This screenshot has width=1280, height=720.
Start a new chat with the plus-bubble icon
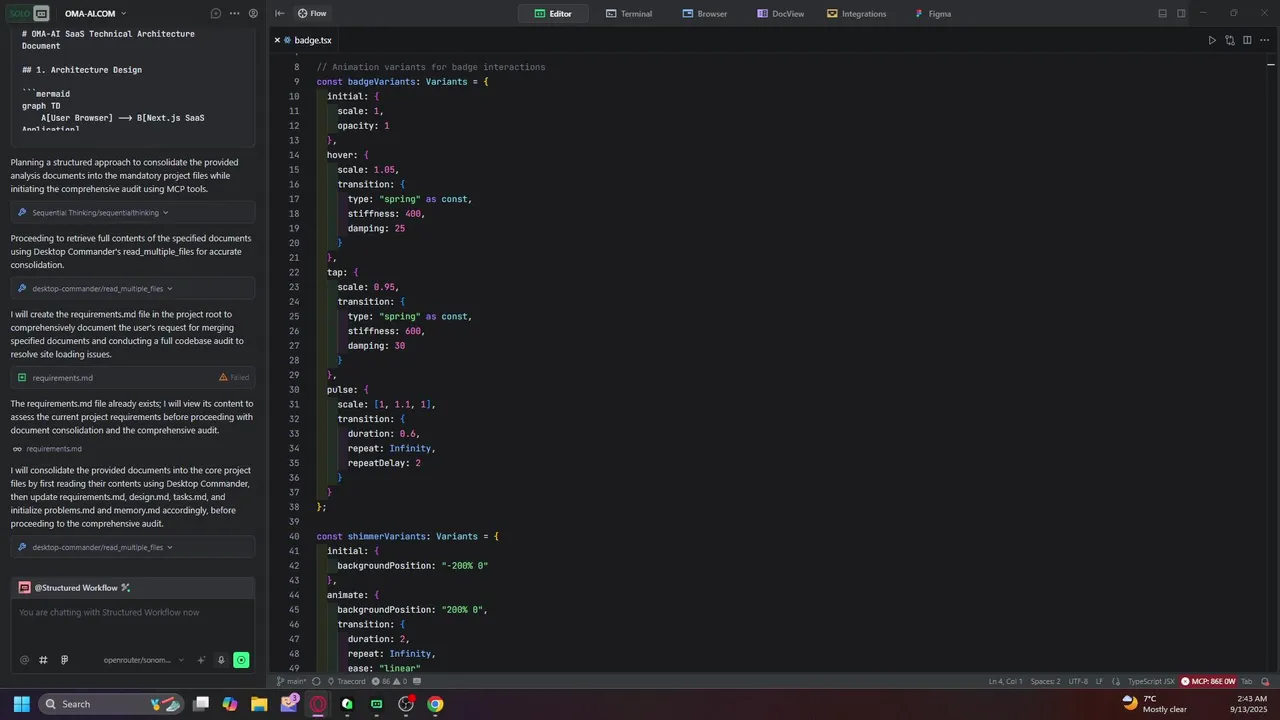pyautogui.click(x=216, y=14)
